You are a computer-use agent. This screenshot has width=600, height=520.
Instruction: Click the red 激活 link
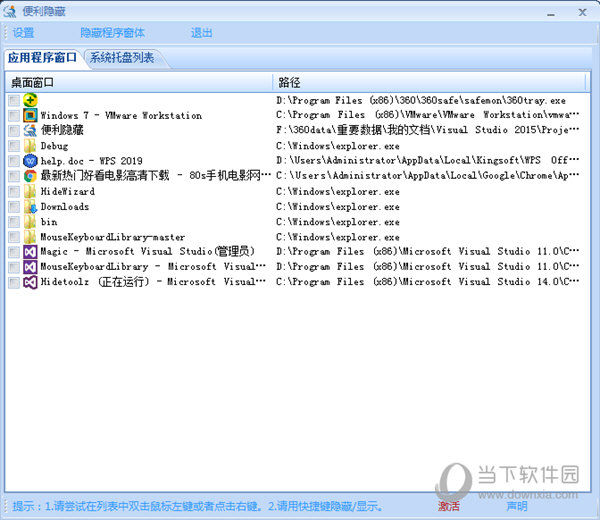coord(448,506)
